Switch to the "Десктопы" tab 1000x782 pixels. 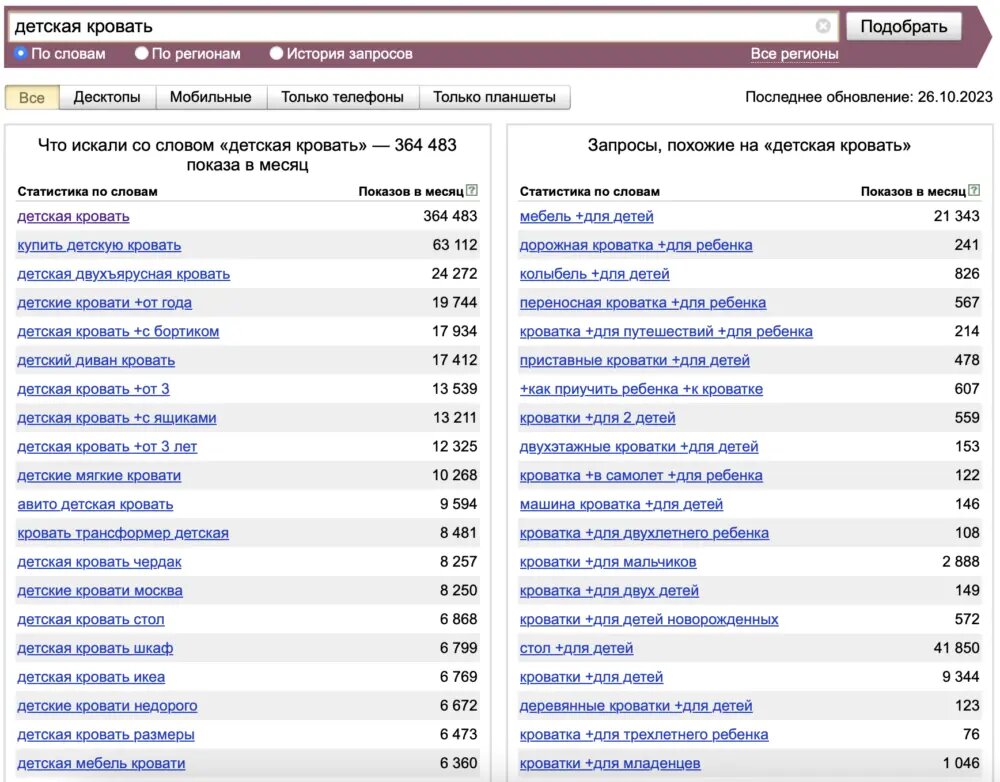pos(107,97)
